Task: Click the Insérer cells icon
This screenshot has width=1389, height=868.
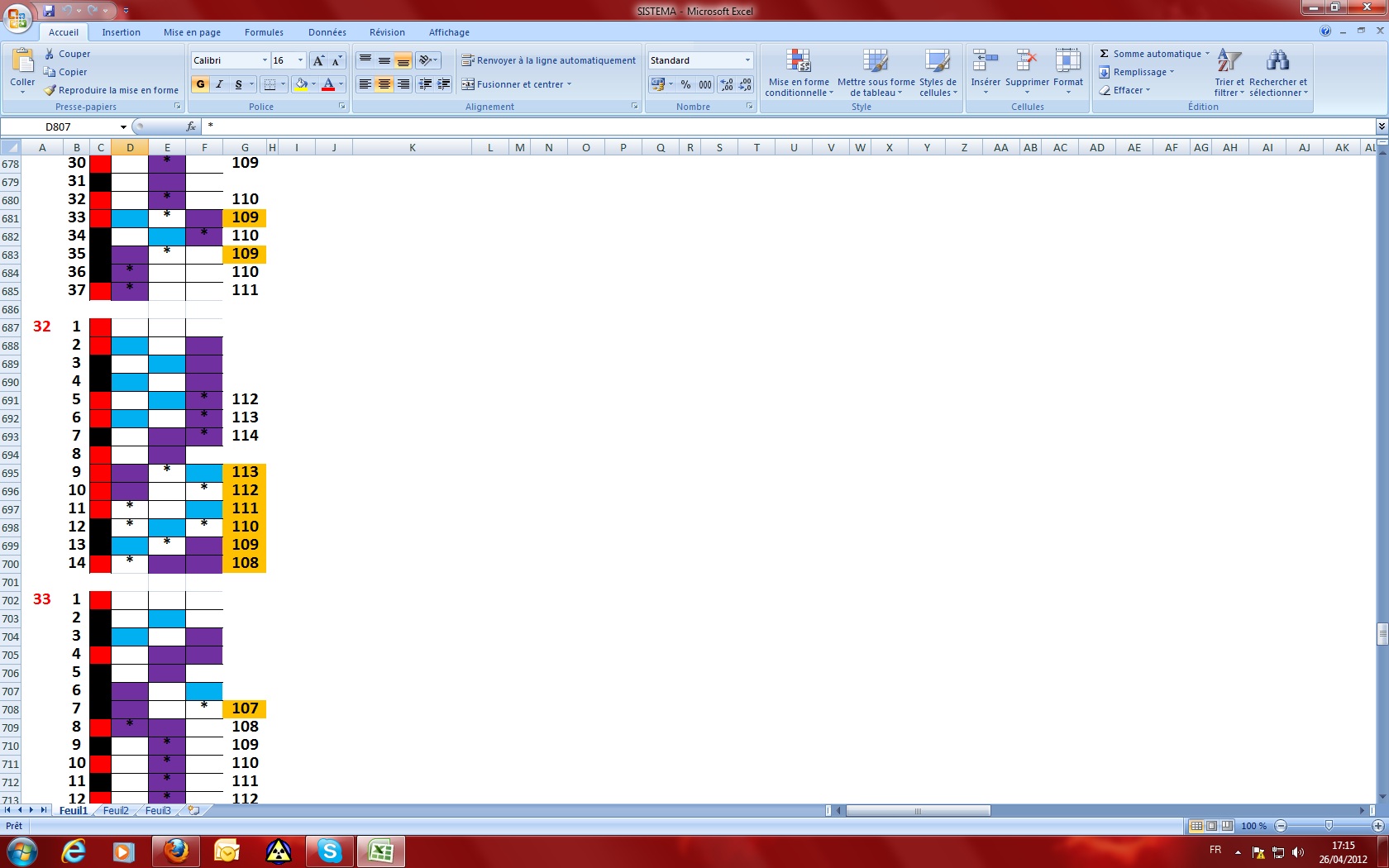Action: click(985, 66)
